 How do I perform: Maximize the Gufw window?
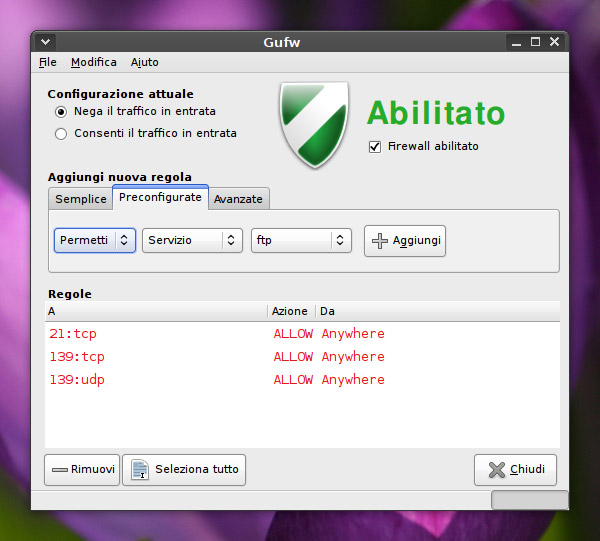535,42
